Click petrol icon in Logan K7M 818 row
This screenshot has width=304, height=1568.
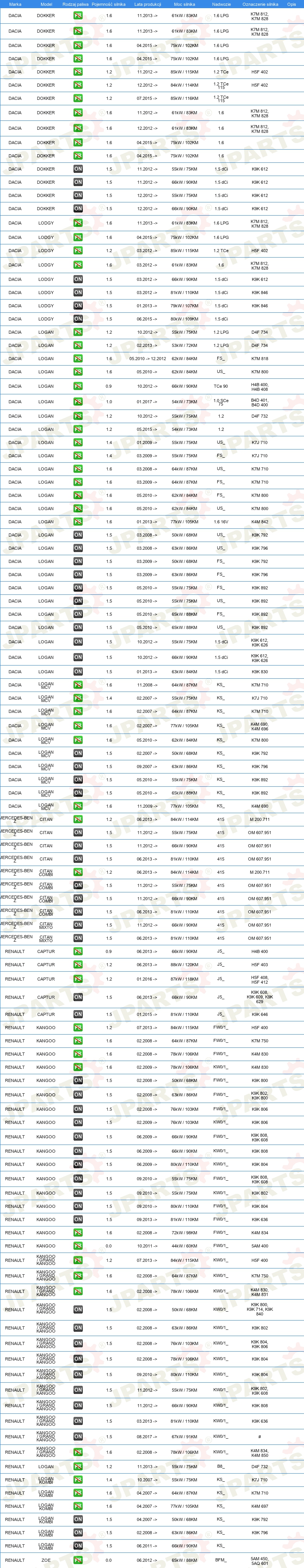(78, 359)
